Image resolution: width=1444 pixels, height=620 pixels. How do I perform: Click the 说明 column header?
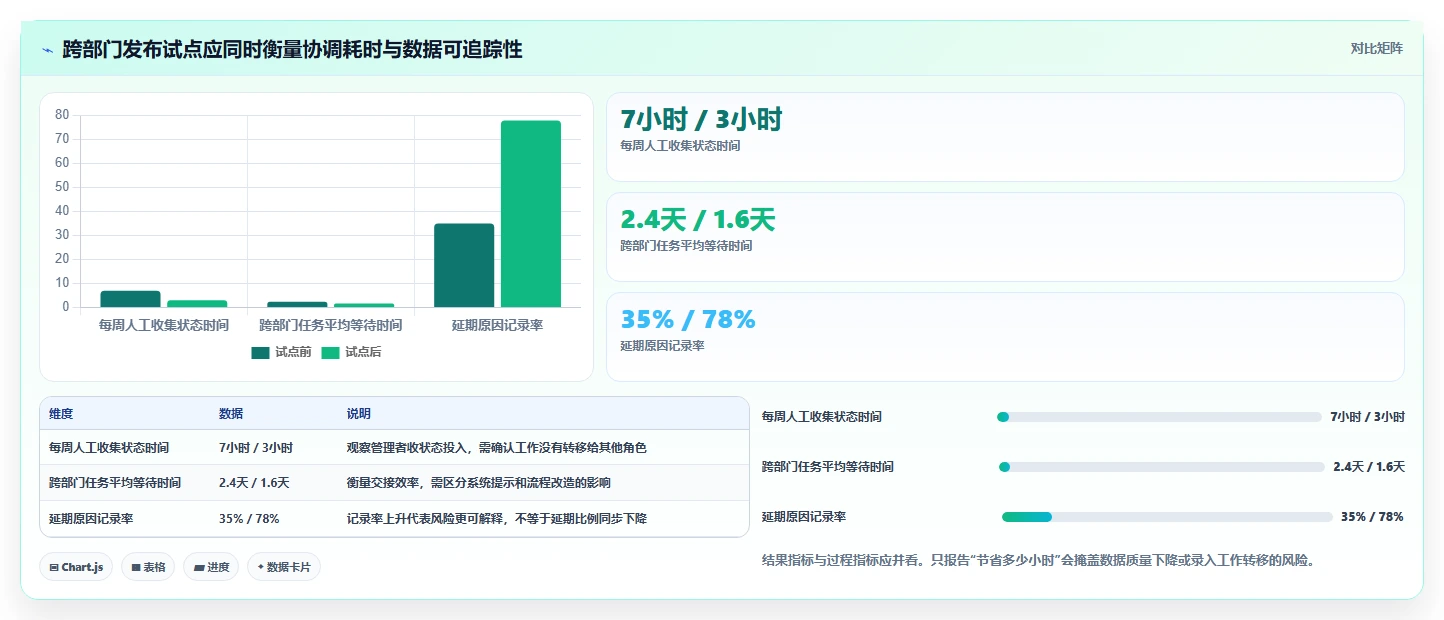[x=359, y=414]
